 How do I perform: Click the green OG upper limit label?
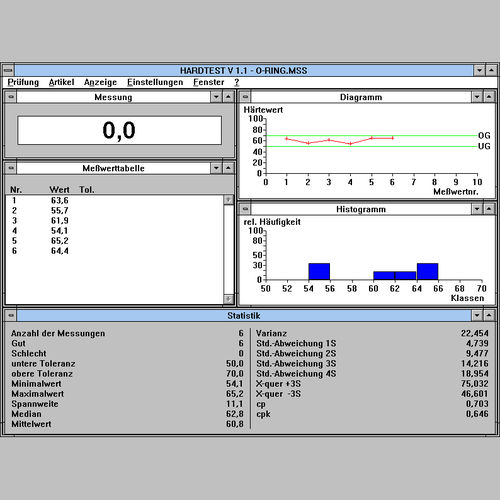click(484, 135)
